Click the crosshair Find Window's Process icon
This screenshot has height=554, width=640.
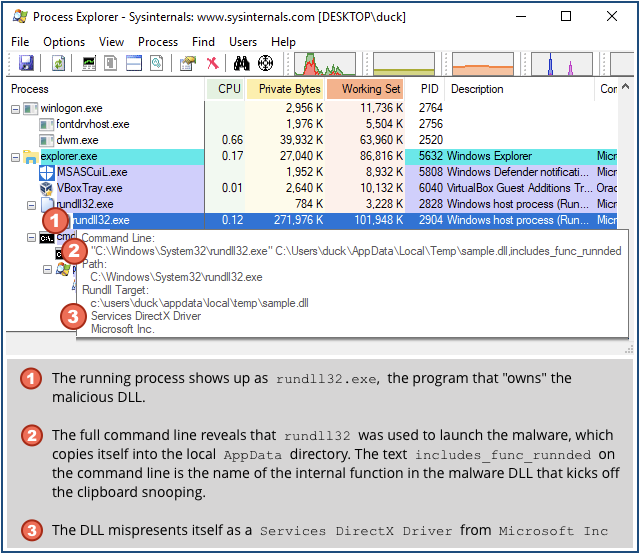point(265,63)
